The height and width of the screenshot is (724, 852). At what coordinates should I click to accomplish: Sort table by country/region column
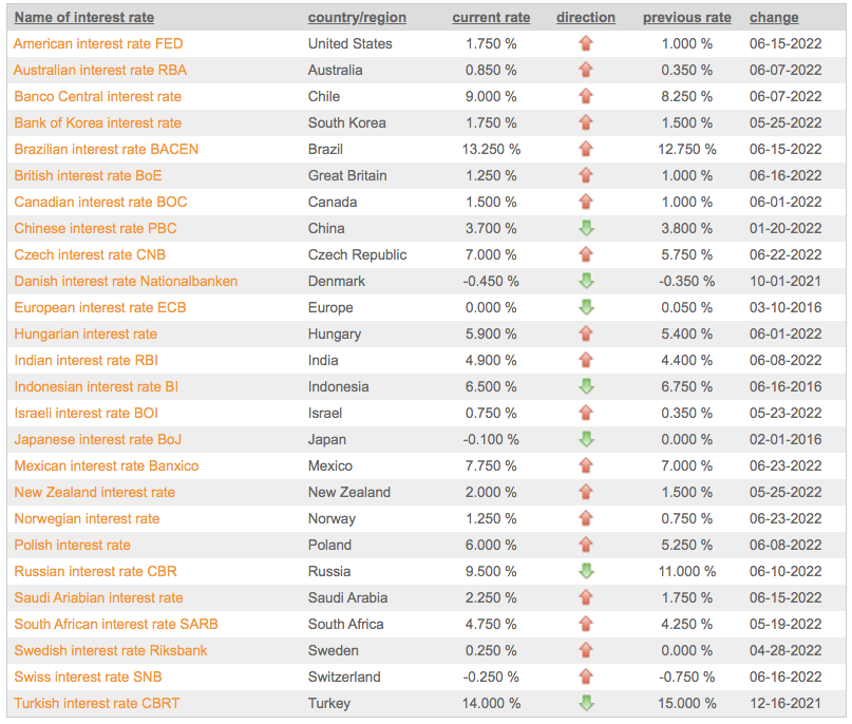point(357,17)
